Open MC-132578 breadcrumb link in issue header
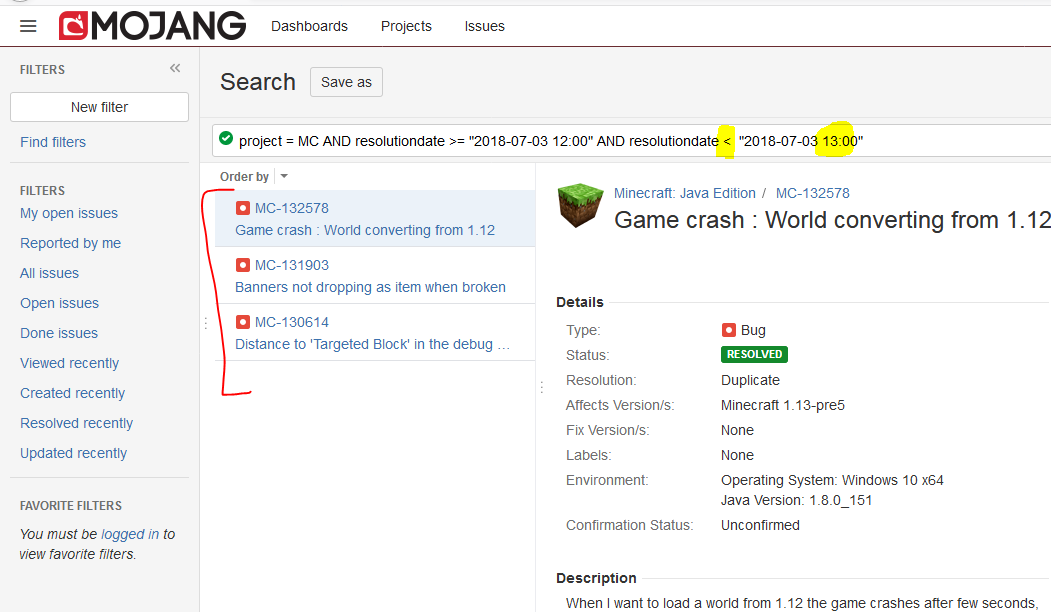The width and height of the screenshot is (1051, 612). tap(812, 193)
